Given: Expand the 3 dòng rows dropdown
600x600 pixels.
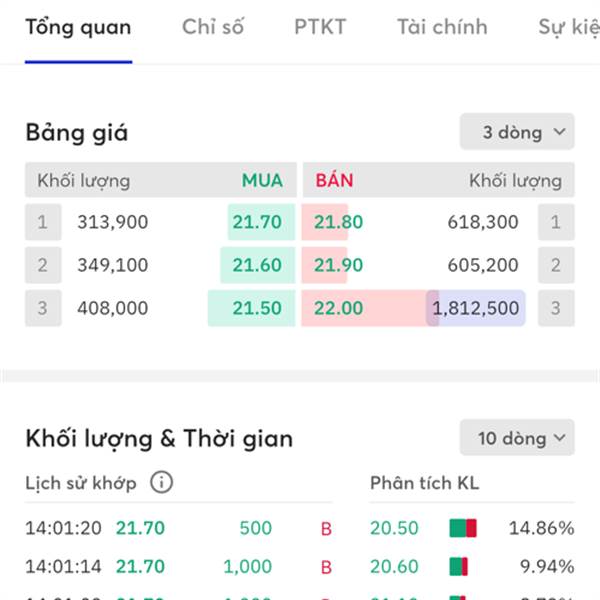Looking at the screenshot, I should (517, 131).
